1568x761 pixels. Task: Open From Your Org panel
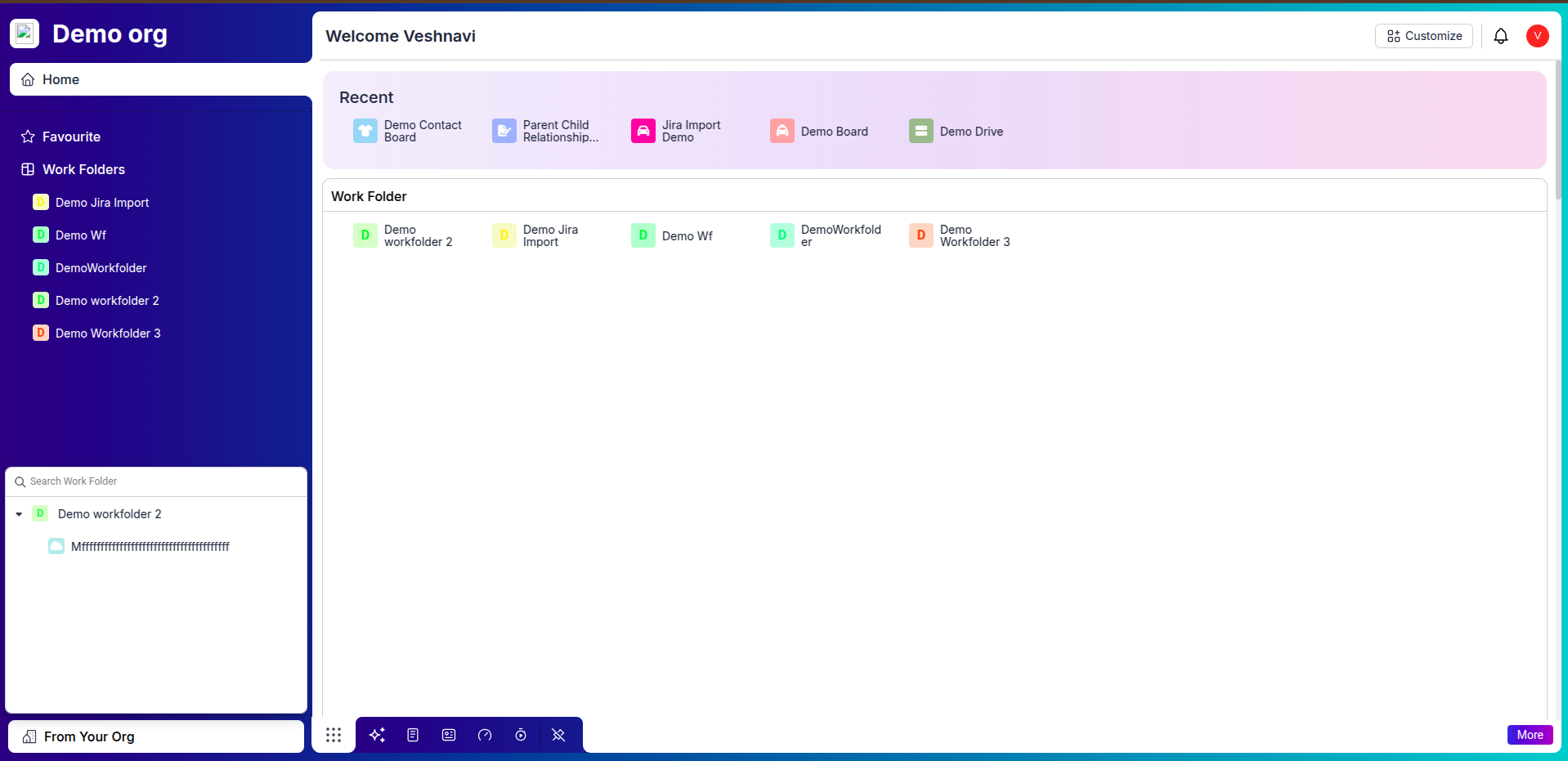coord(156,736)
